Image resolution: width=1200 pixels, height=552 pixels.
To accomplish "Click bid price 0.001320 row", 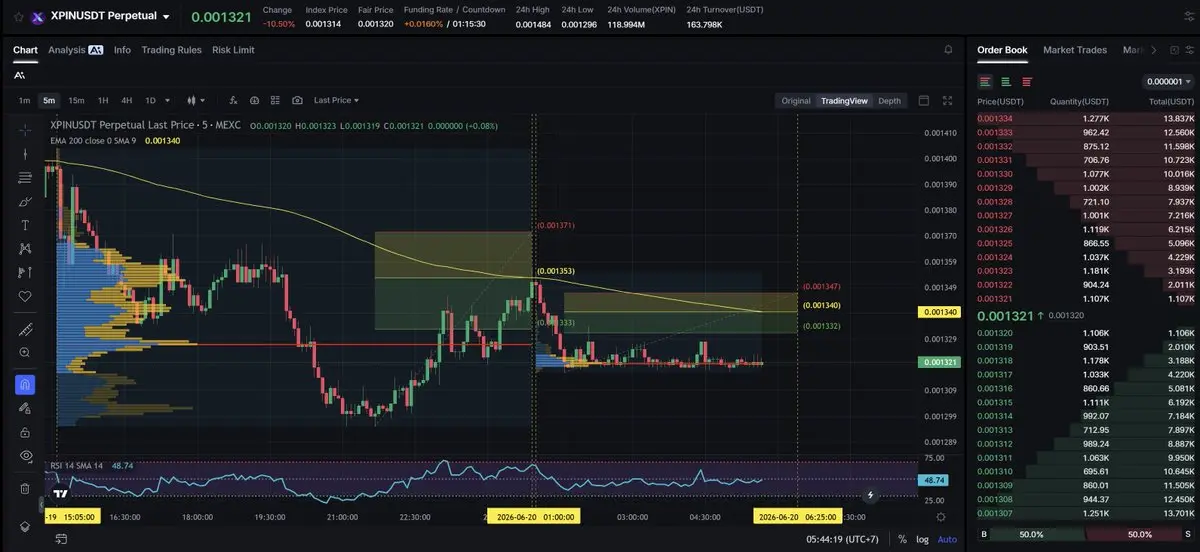I will point(1085,333).
